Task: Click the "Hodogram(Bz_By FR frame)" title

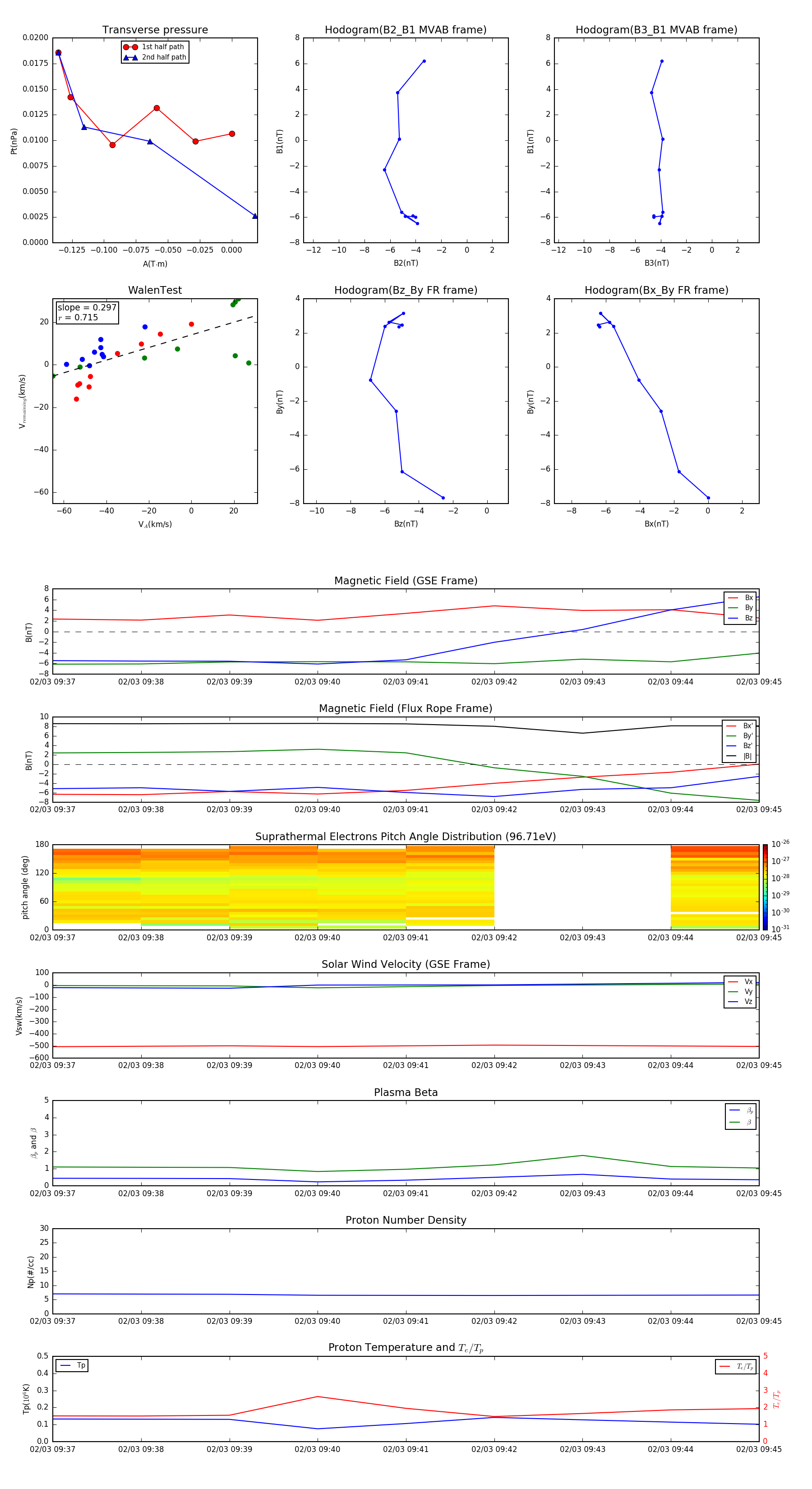Action: [406, 290]
